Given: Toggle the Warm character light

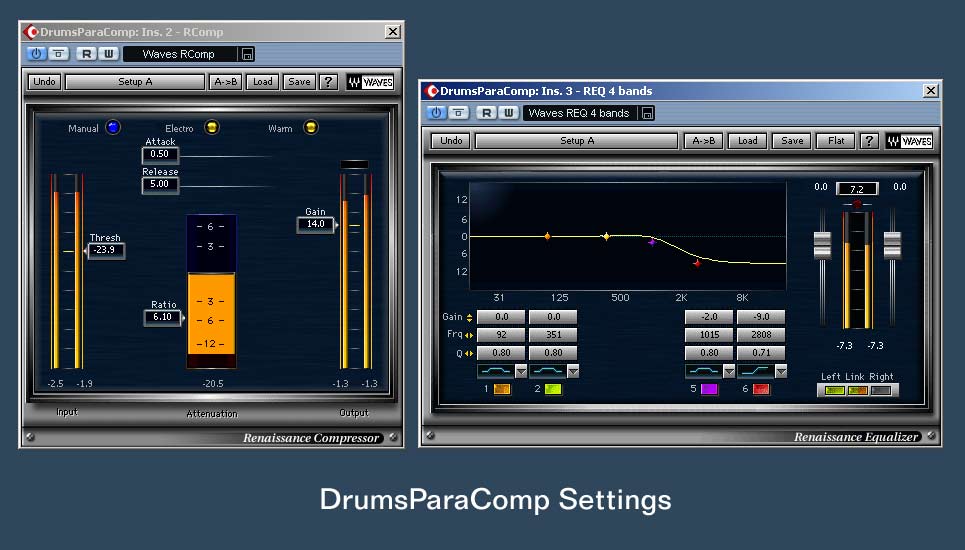Looking at the screenshot, I should tap(310, 127).
